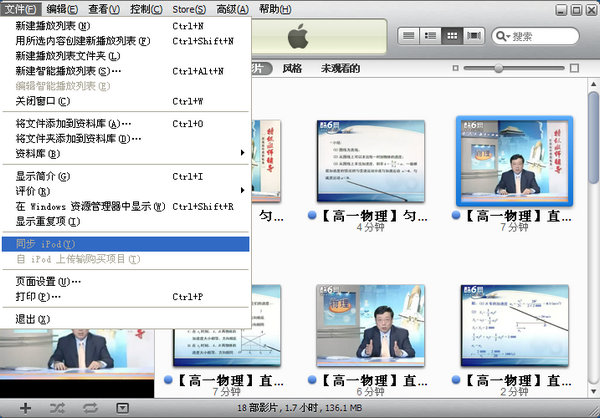Switch to list view icon

pyautogui.click(x=409, y=36)
